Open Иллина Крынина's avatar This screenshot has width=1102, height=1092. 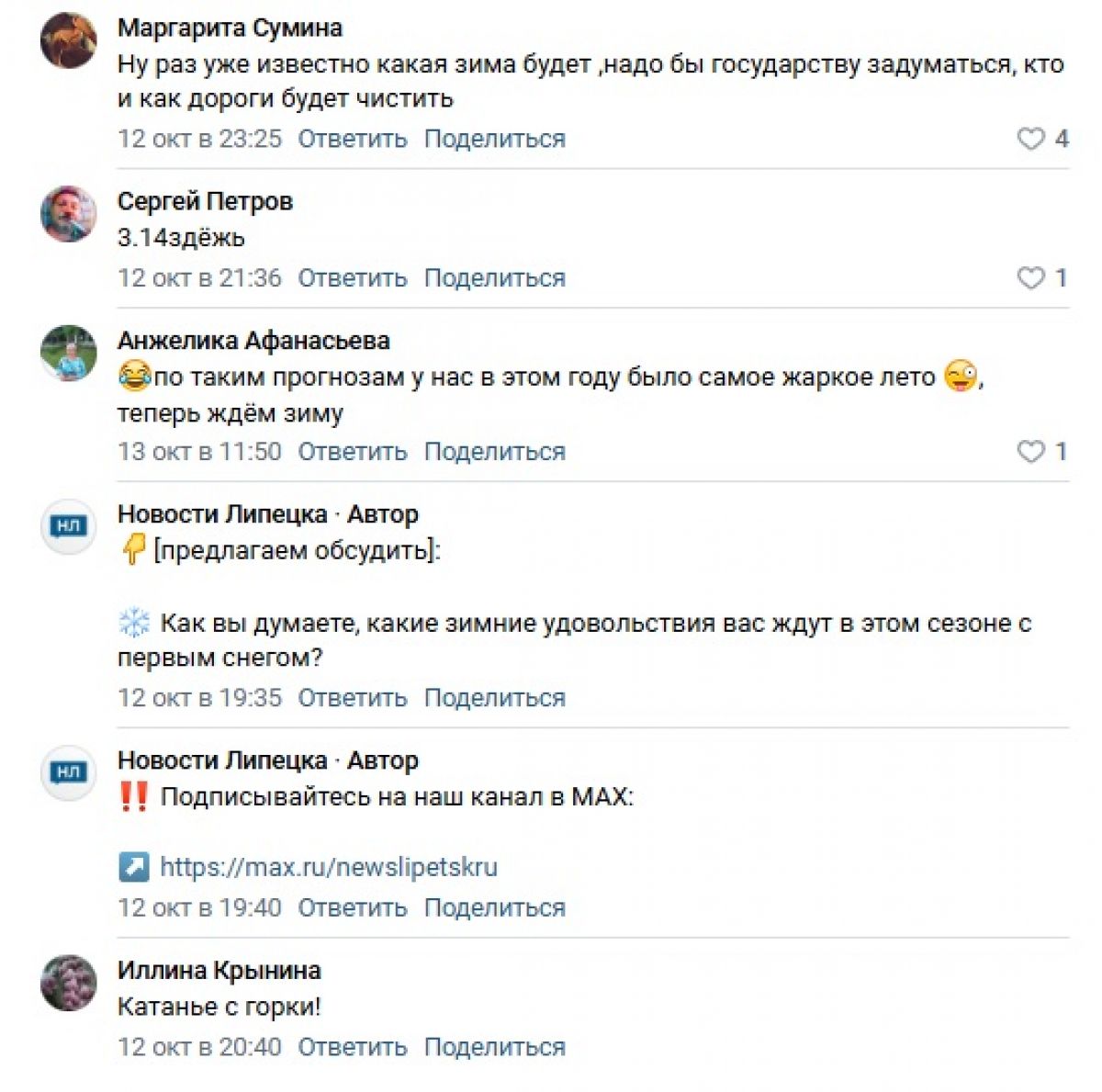click(69, 983)
